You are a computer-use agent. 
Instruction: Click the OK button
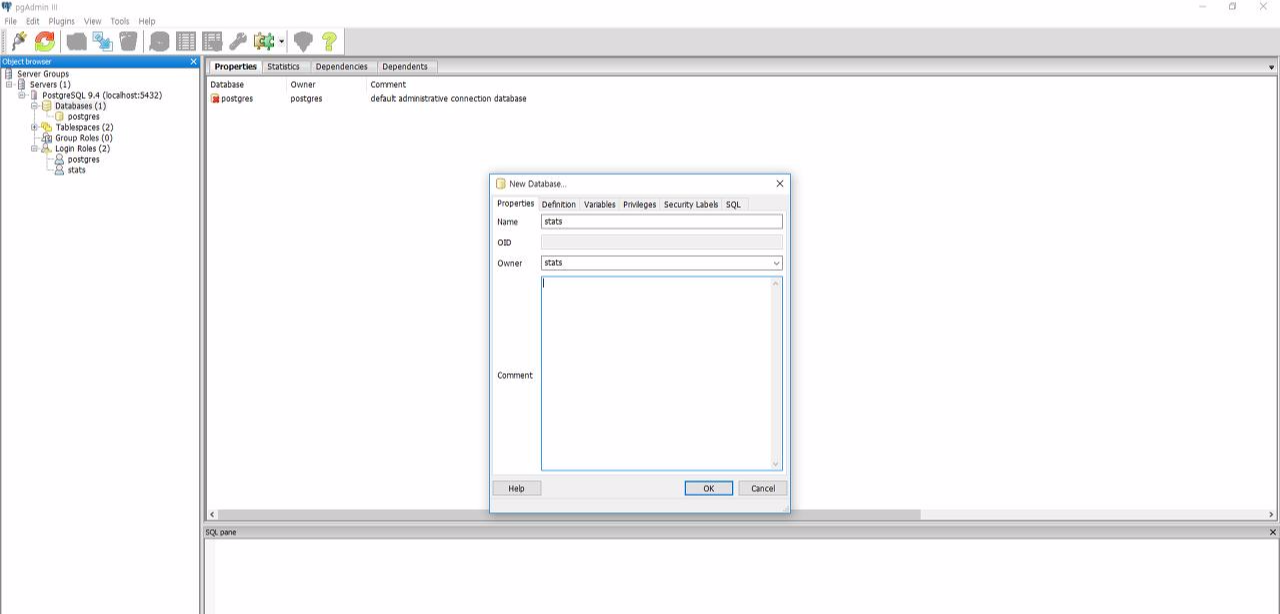point(708,488)
